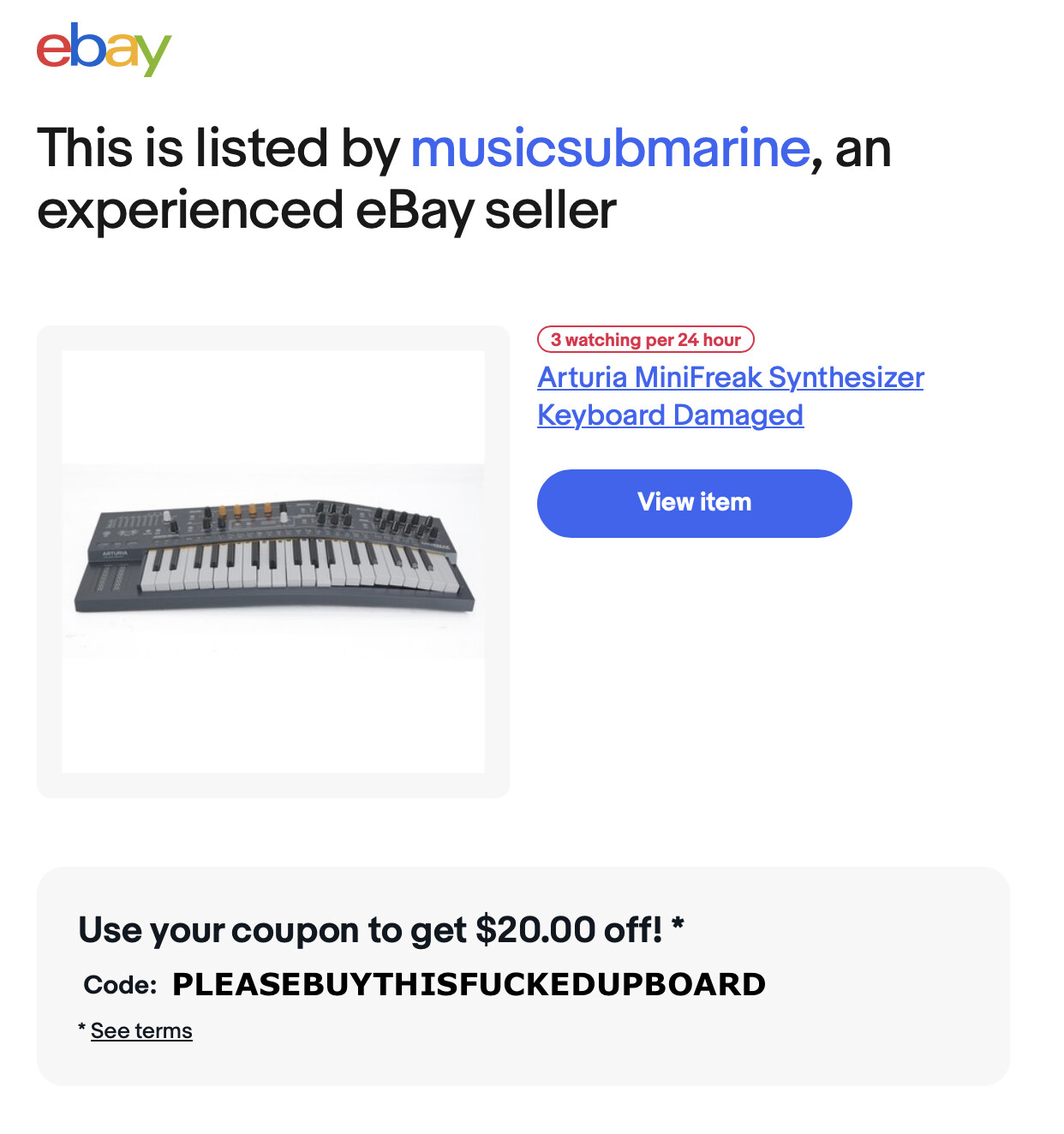
Task: Click the blue View item button
Action: 695,503
